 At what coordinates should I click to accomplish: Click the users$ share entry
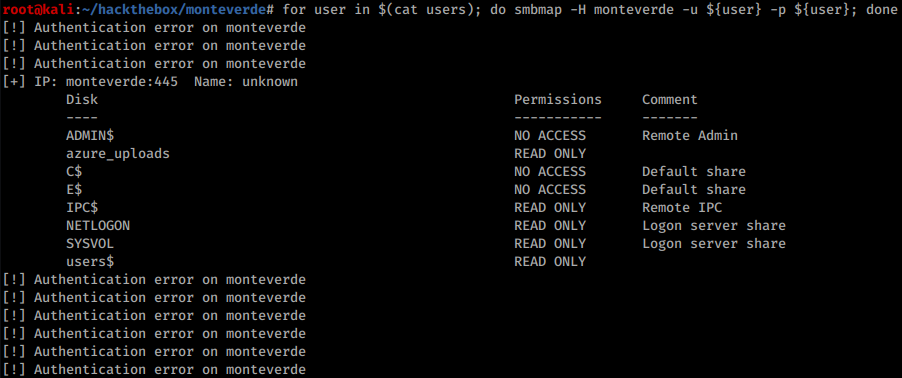pos(90,261)
